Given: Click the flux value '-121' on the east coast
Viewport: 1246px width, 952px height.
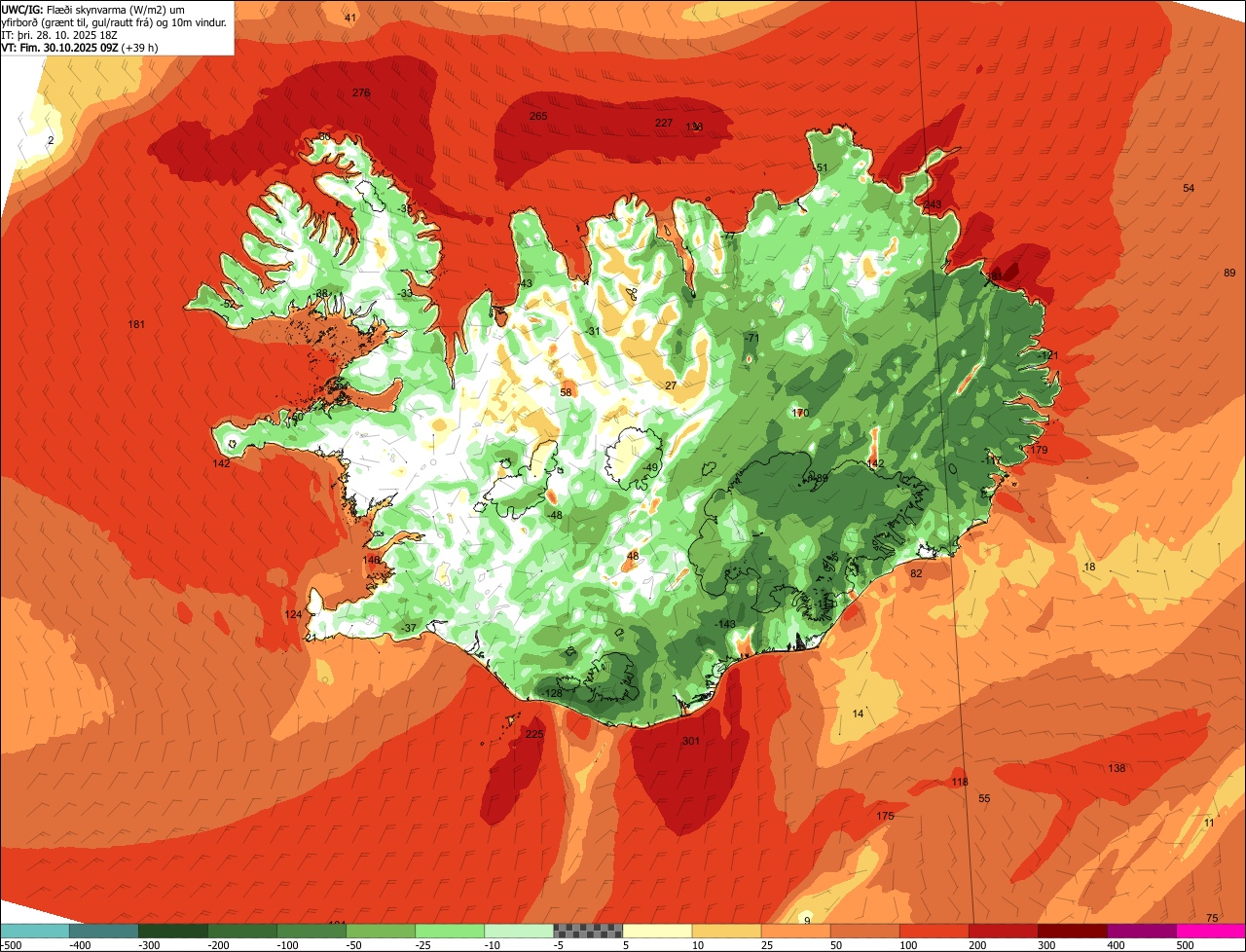Looking at the screenshot, I should pos(1047,356).
